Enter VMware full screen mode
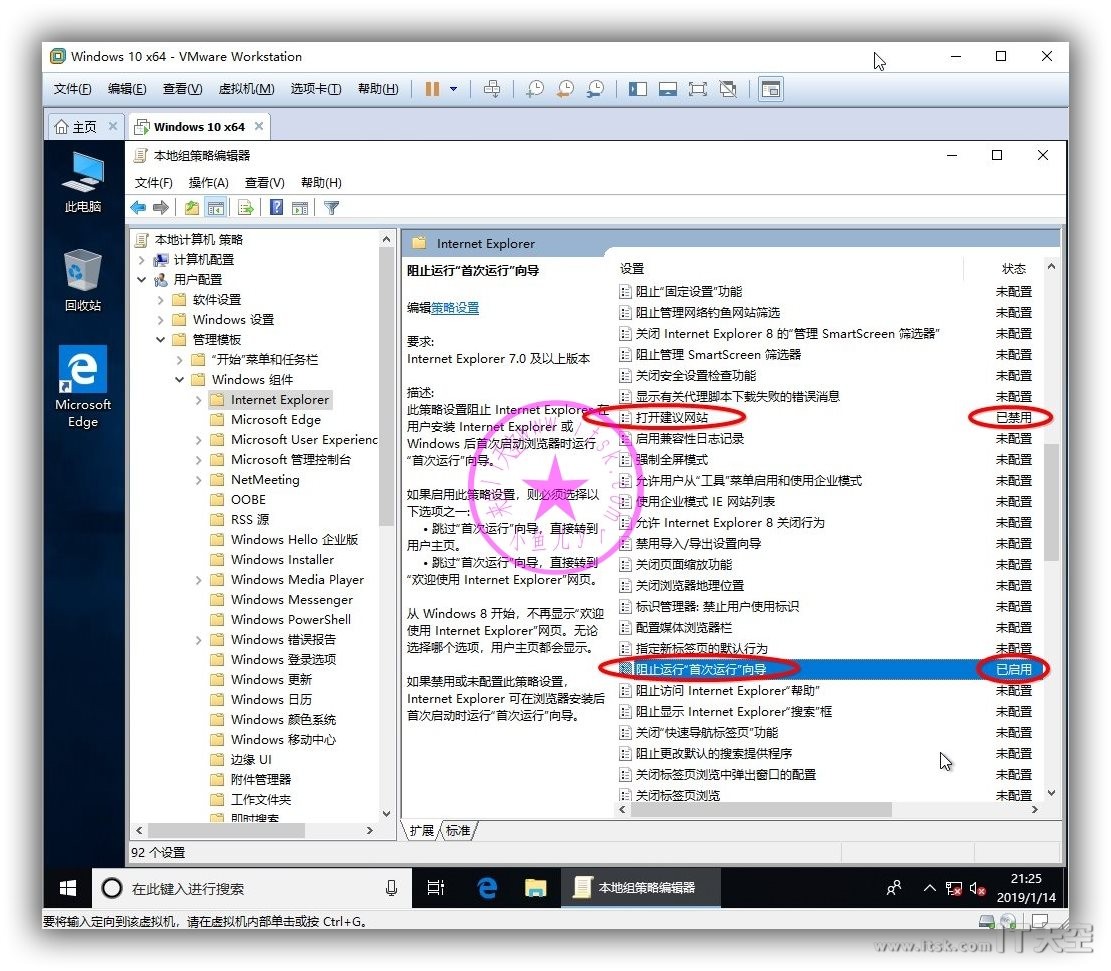 (x=698, y=89)
